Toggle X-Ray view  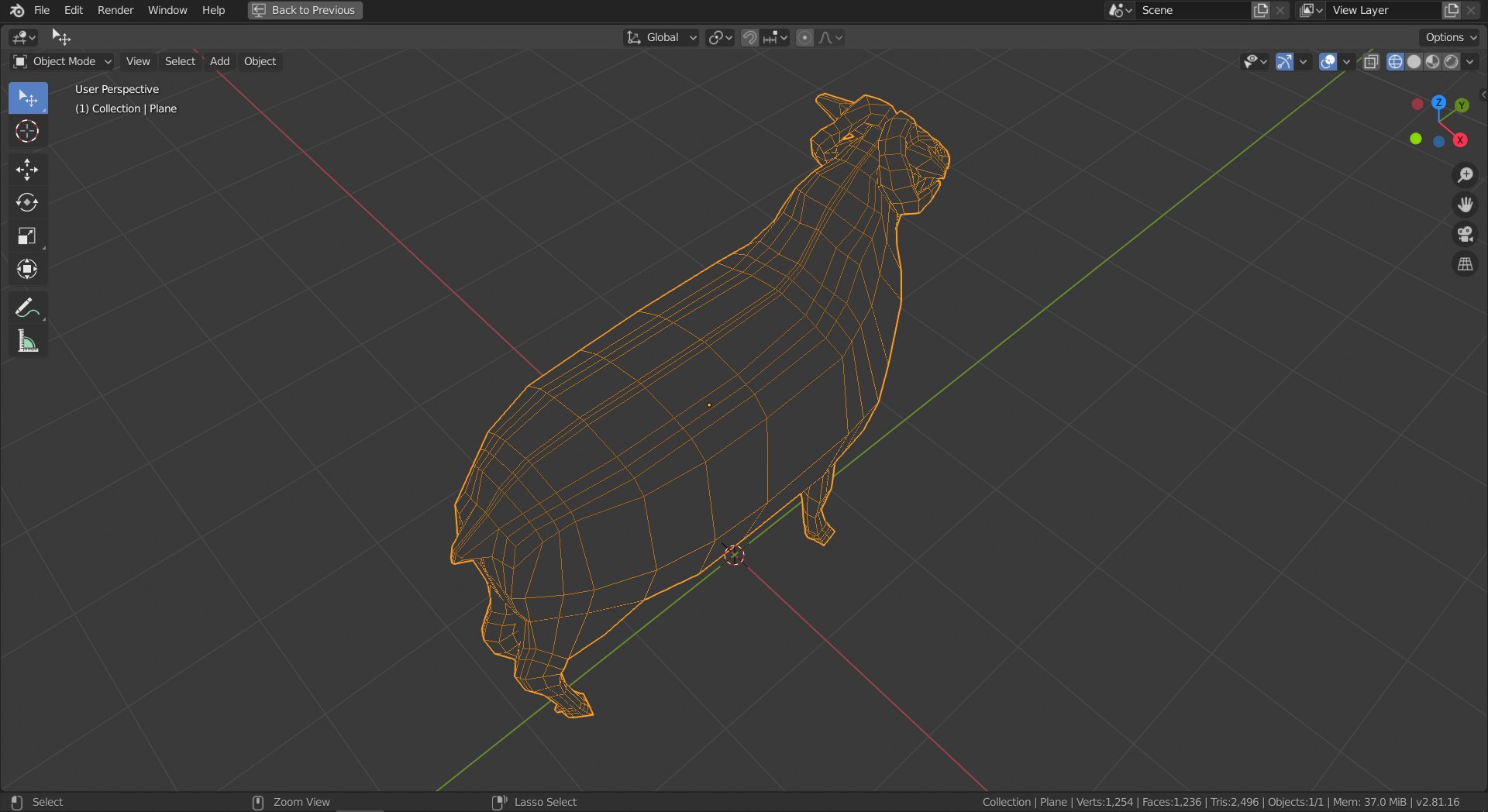click(x=1371, y=61)
